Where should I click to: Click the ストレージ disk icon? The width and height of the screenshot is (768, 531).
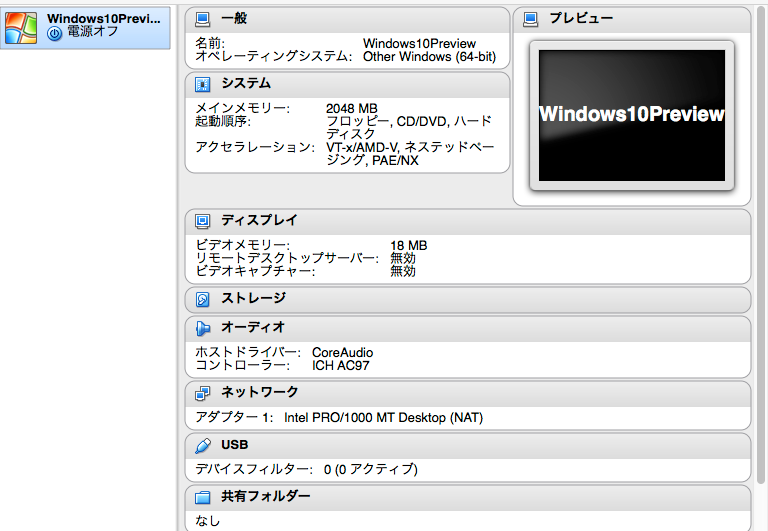202,299
